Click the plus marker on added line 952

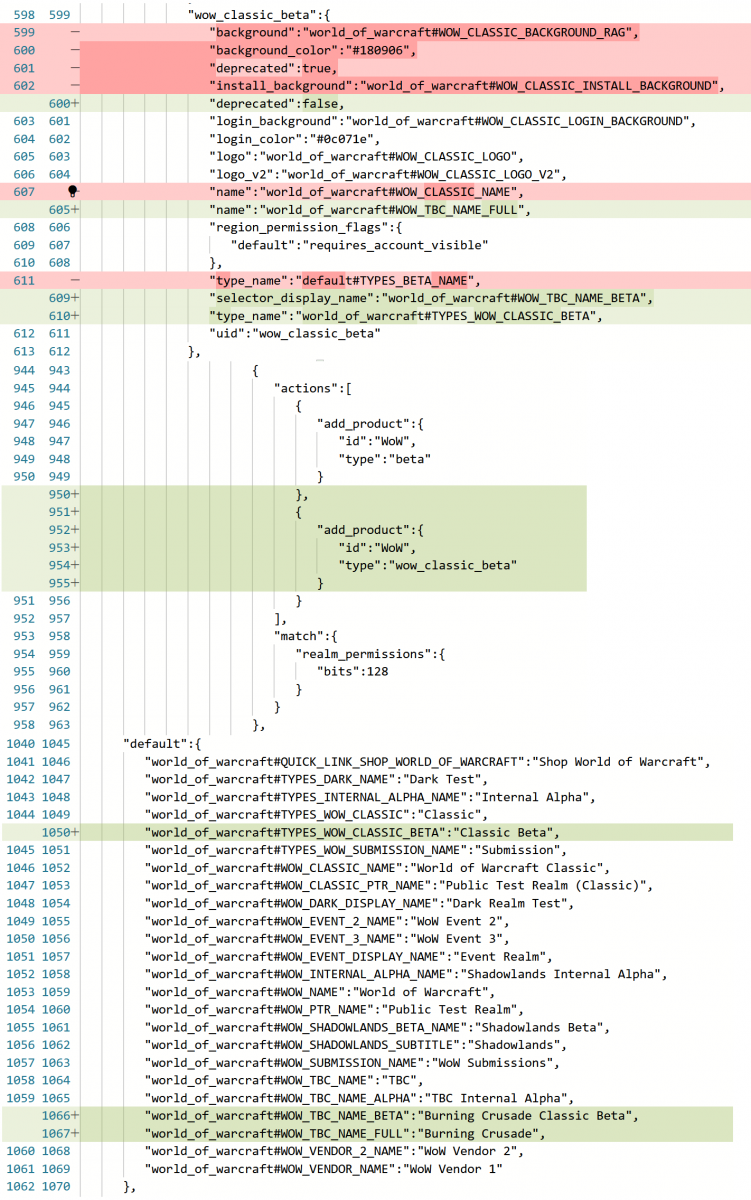(76, 530)
